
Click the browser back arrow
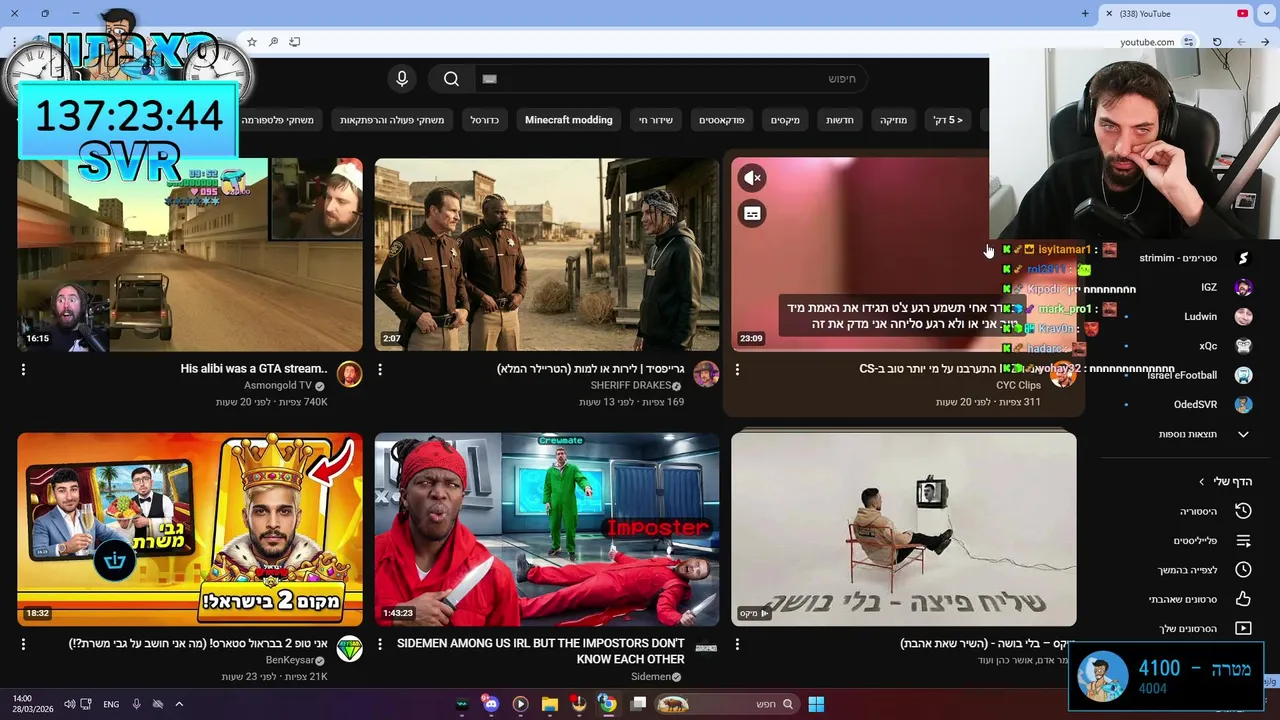click(x=1266, y=42)
